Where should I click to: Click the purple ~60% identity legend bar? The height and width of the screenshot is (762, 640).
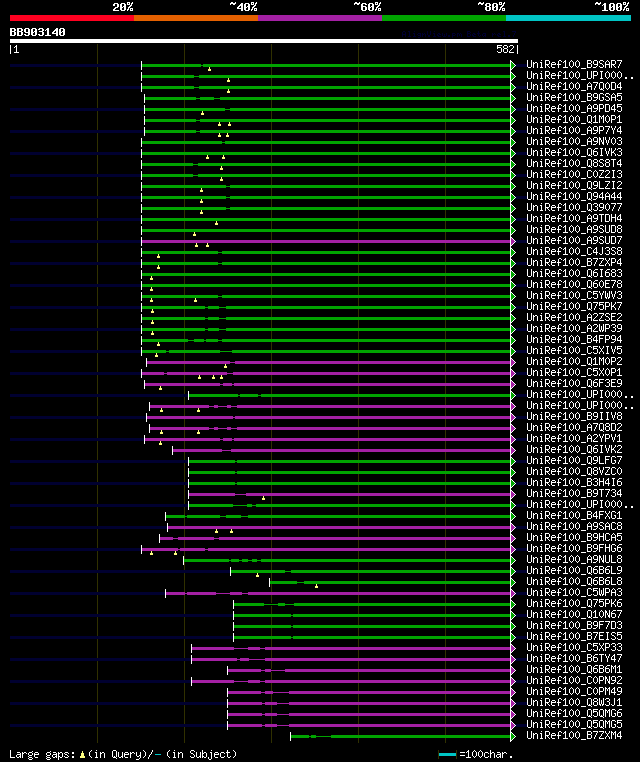[320, 18]
